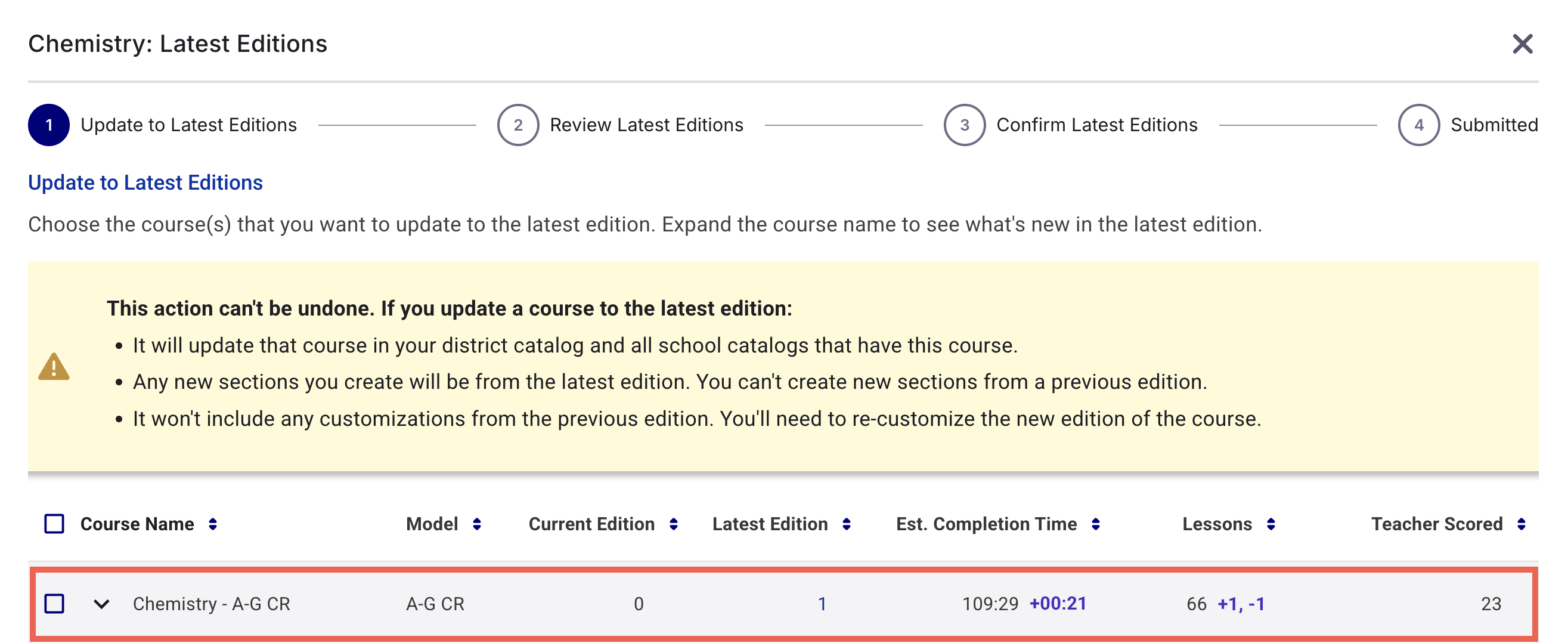1568x643 pixels.
Task: Expand the Chemistry - A-G CR row
Action: pos(102,604)
